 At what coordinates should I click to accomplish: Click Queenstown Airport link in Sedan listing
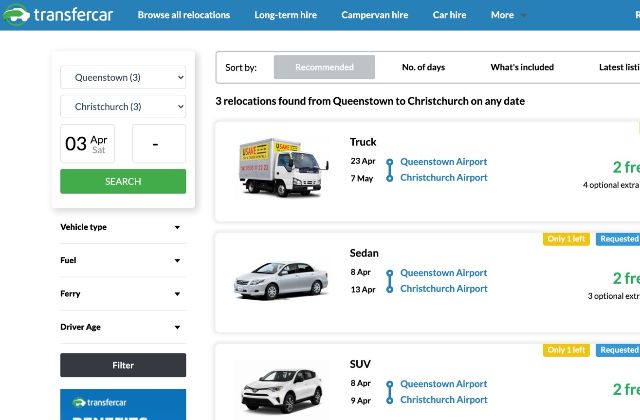[x=443, y=273]
